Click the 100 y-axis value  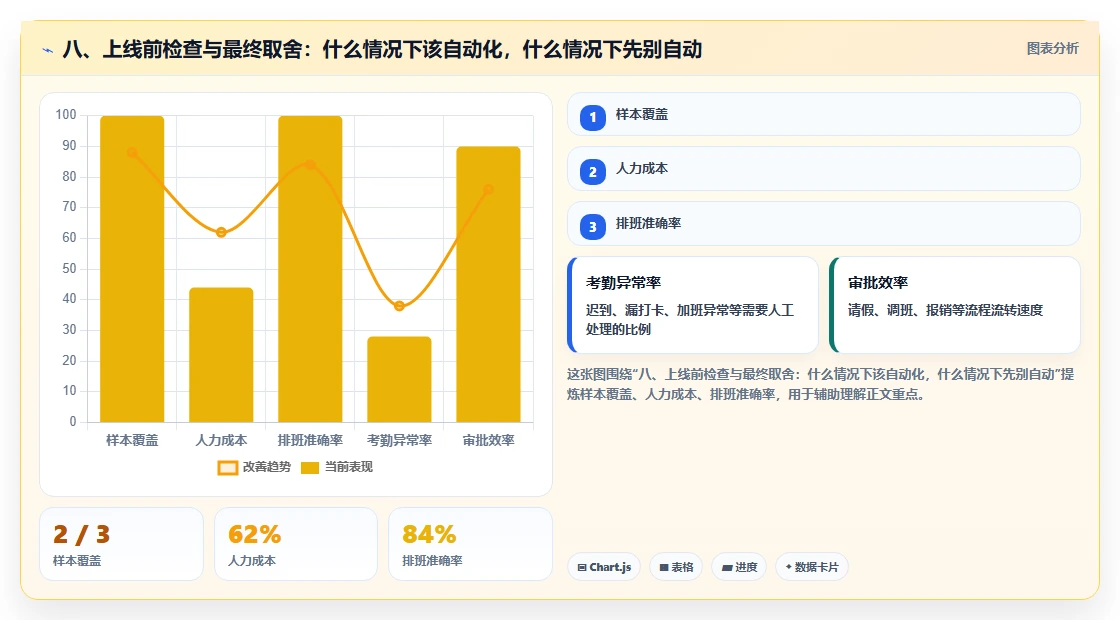66,114
